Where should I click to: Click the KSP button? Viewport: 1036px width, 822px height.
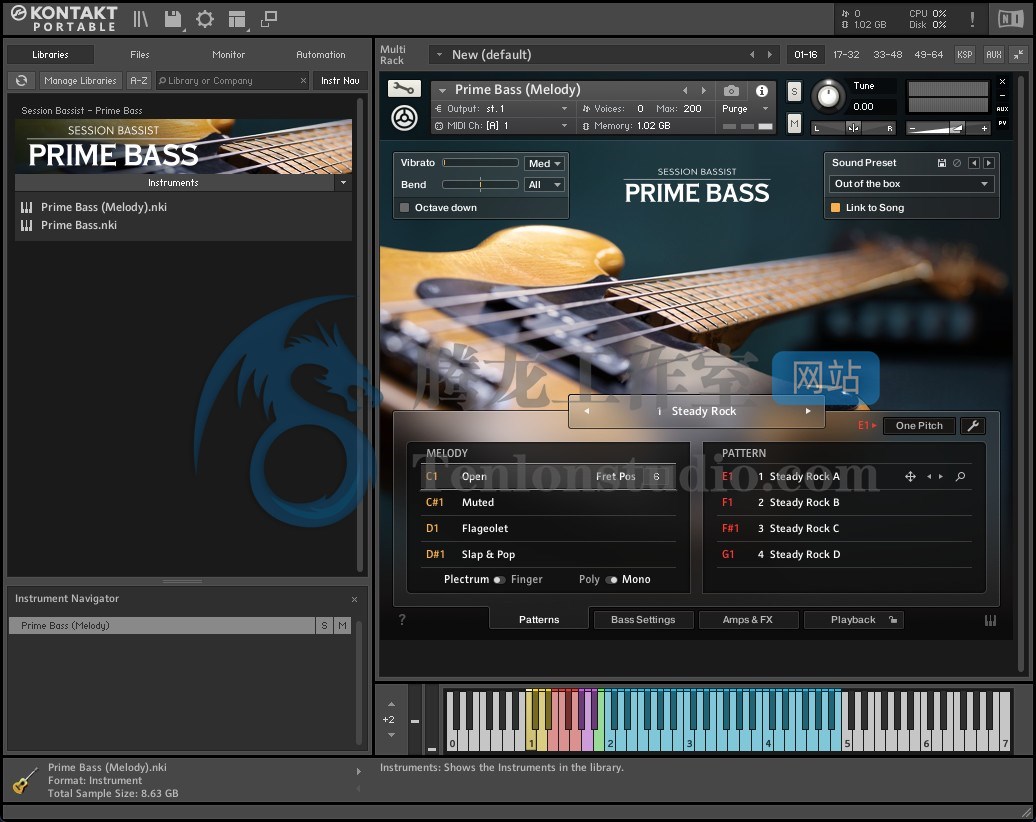click(x=965, y=55)
